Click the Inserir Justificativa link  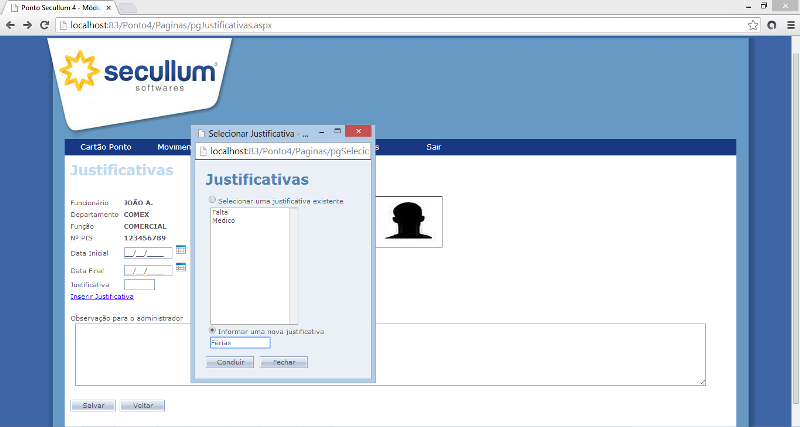[101, 296]
